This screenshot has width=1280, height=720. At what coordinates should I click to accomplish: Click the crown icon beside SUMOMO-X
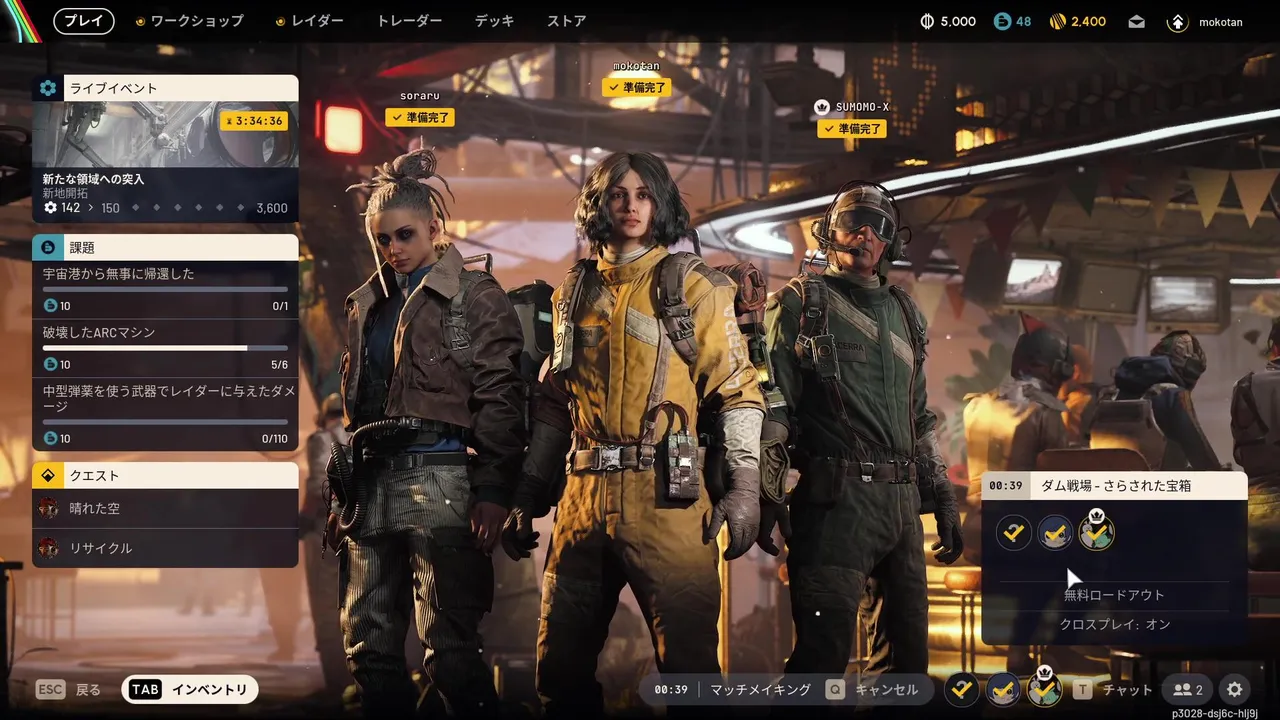[x=823, y=107]
